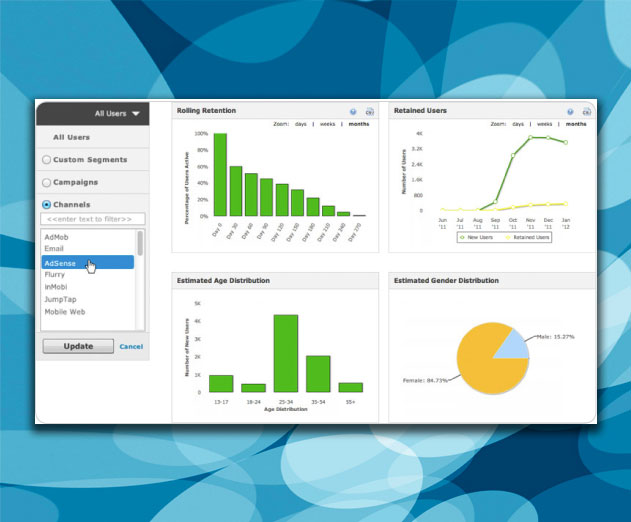Viewport: 631px width, 522px height.
Task: Click the Cancel link
Action: coord(131,347)
